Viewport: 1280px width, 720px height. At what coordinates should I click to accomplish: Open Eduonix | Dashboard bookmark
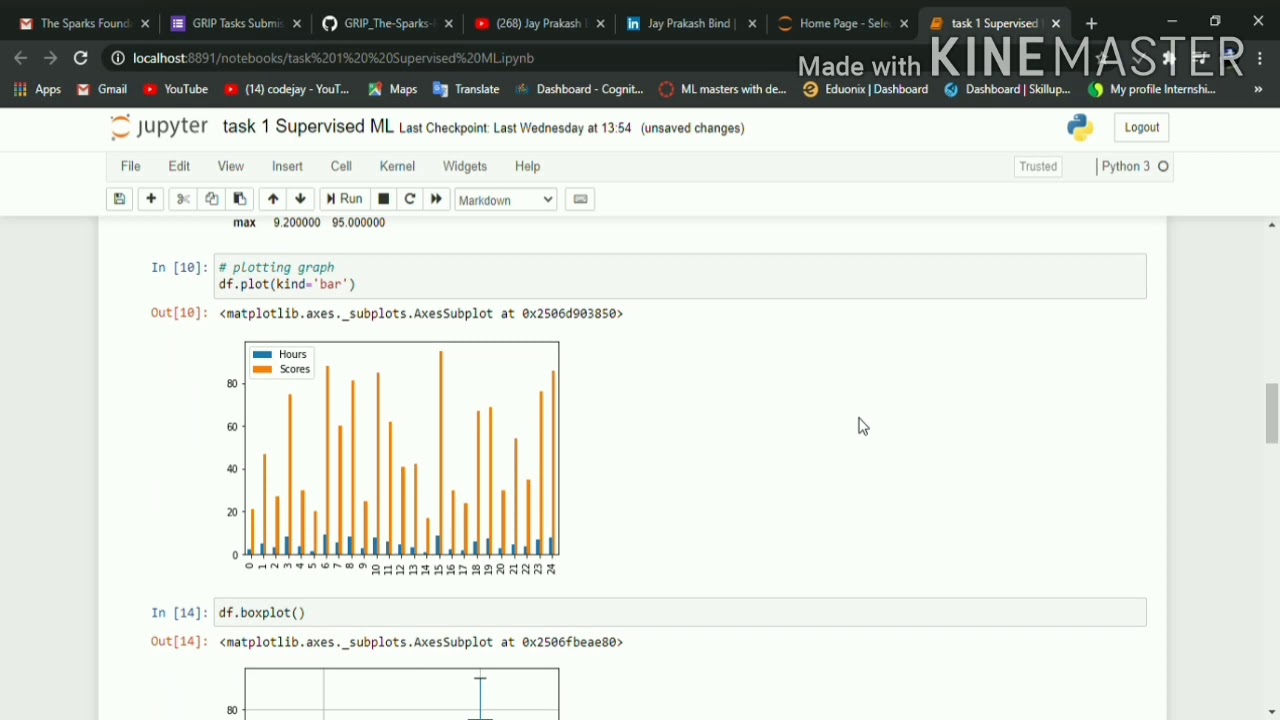[x=866, y=90]
